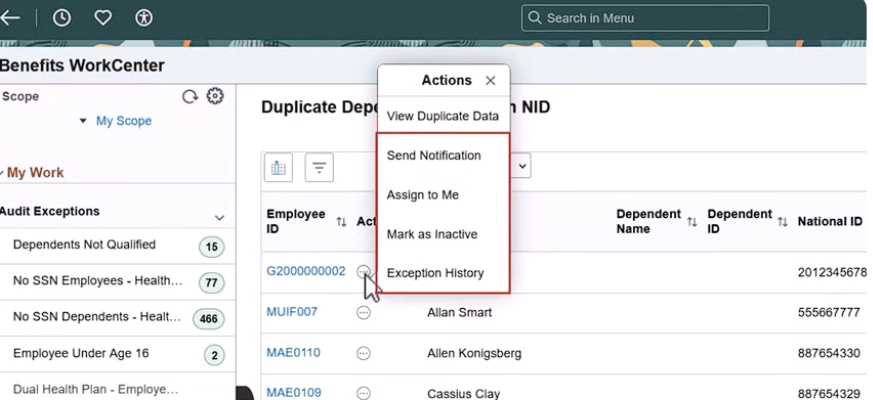Click the 15 count badge
Screen dimensions: 873x400
(212, 247)
